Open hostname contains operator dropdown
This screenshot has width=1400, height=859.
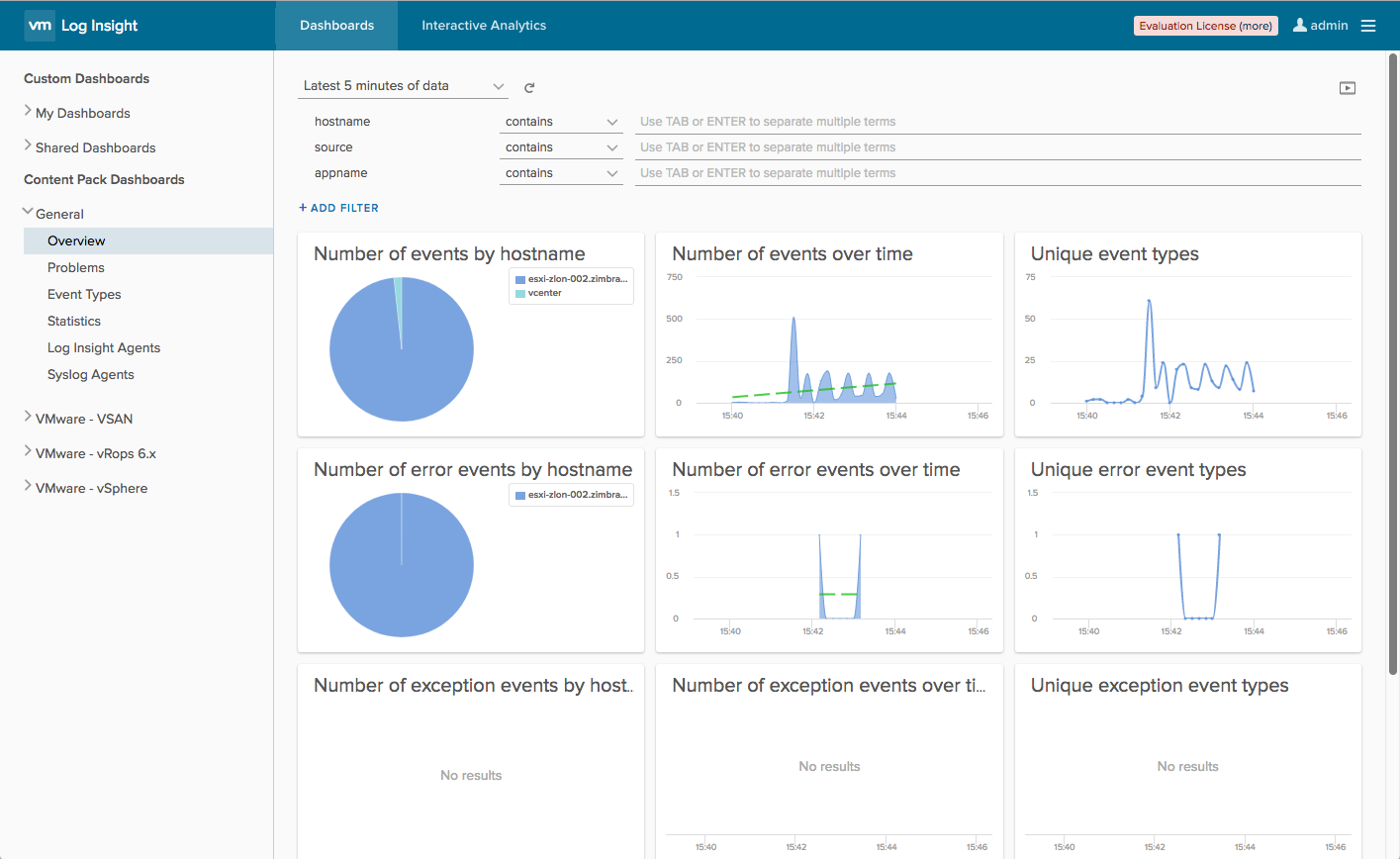(561, 122)
